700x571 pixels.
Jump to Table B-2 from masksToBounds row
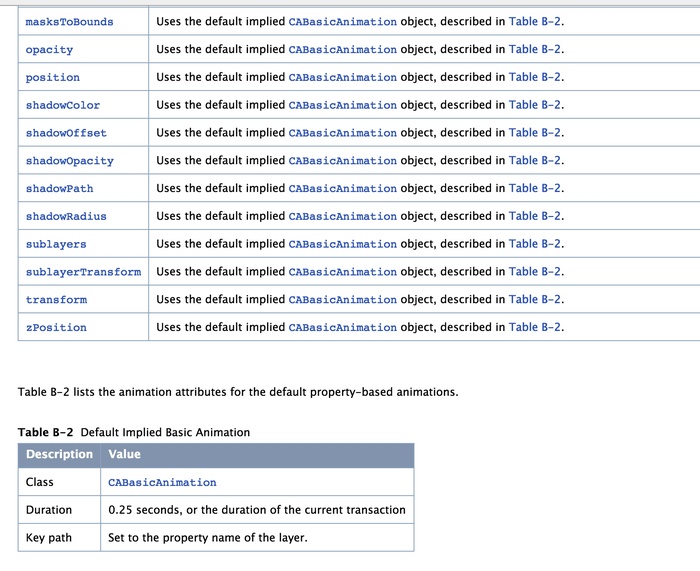tap(534, 21)
